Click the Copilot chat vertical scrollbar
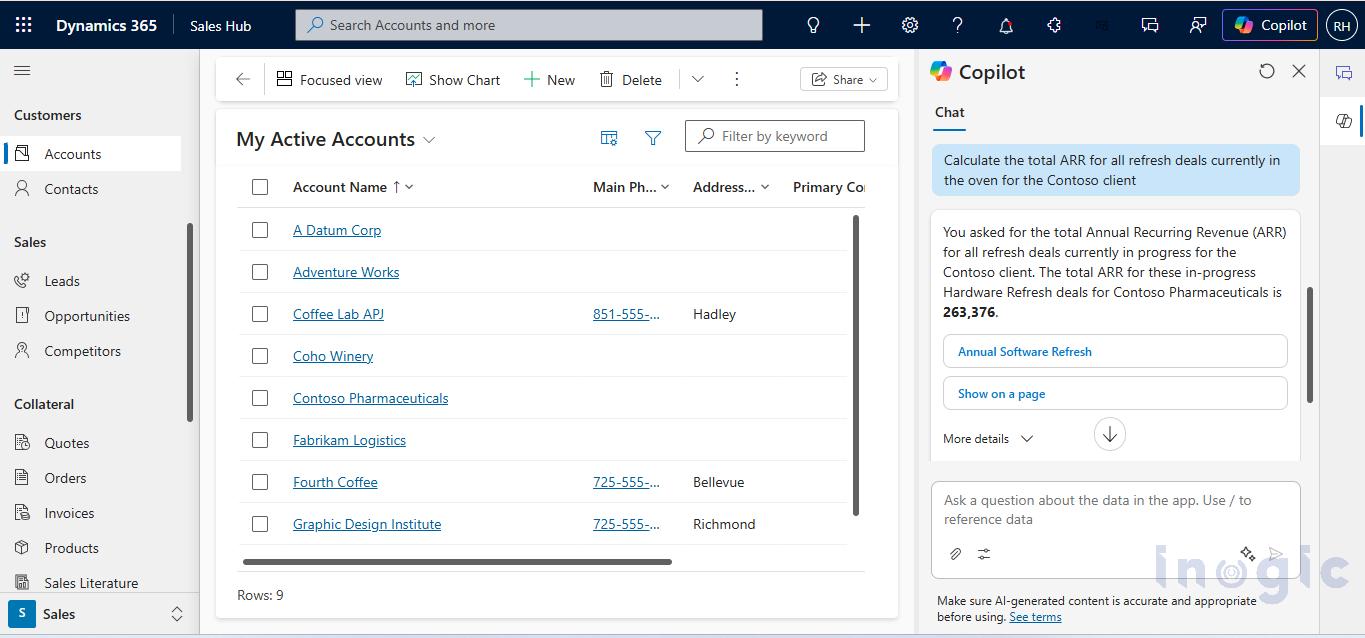The width and height of the screenshot is (1365, 638). coord(1310,345)
